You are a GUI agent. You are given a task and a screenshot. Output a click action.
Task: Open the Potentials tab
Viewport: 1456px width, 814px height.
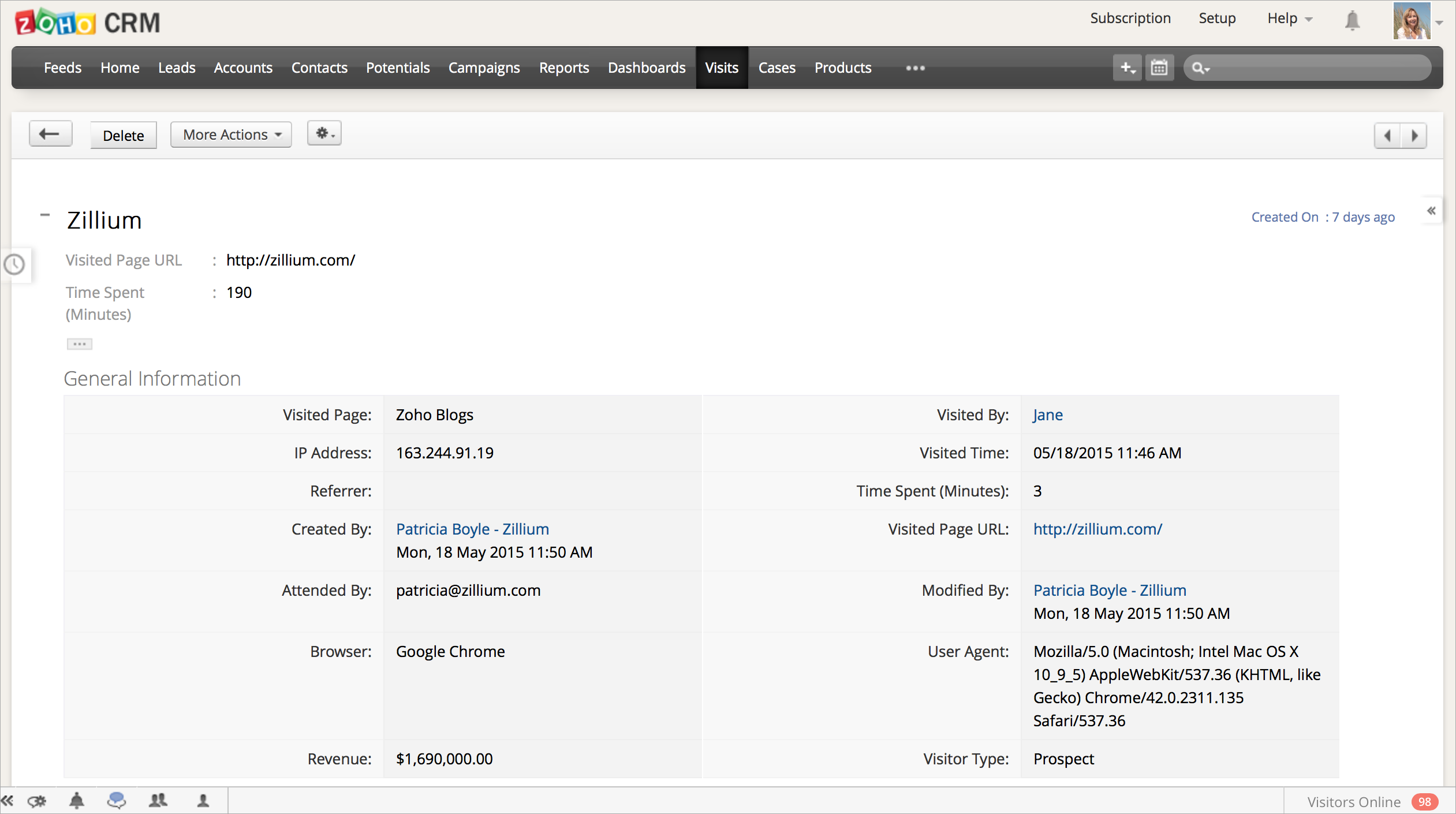tap(397, 68)
